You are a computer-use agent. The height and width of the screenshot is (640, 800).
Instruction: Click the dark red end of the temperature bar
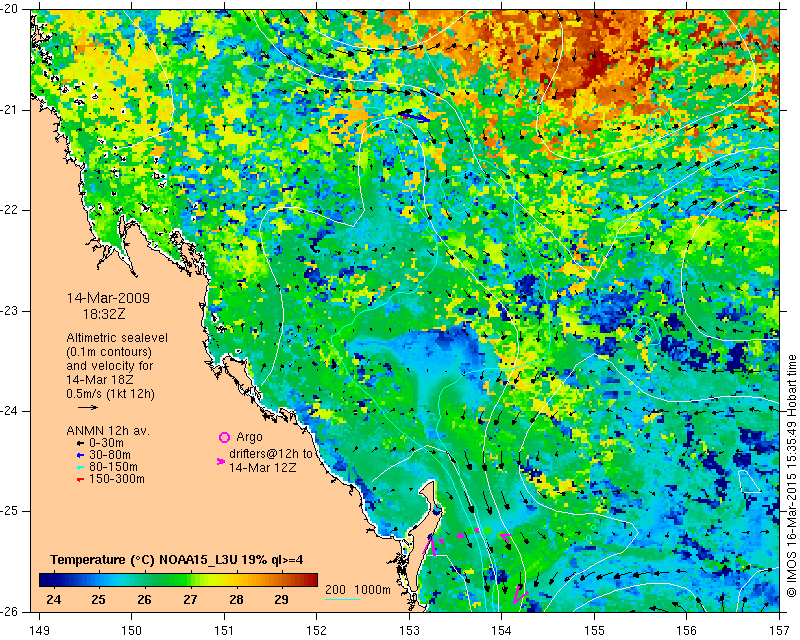pyautogui.click(x=312, y=580)
